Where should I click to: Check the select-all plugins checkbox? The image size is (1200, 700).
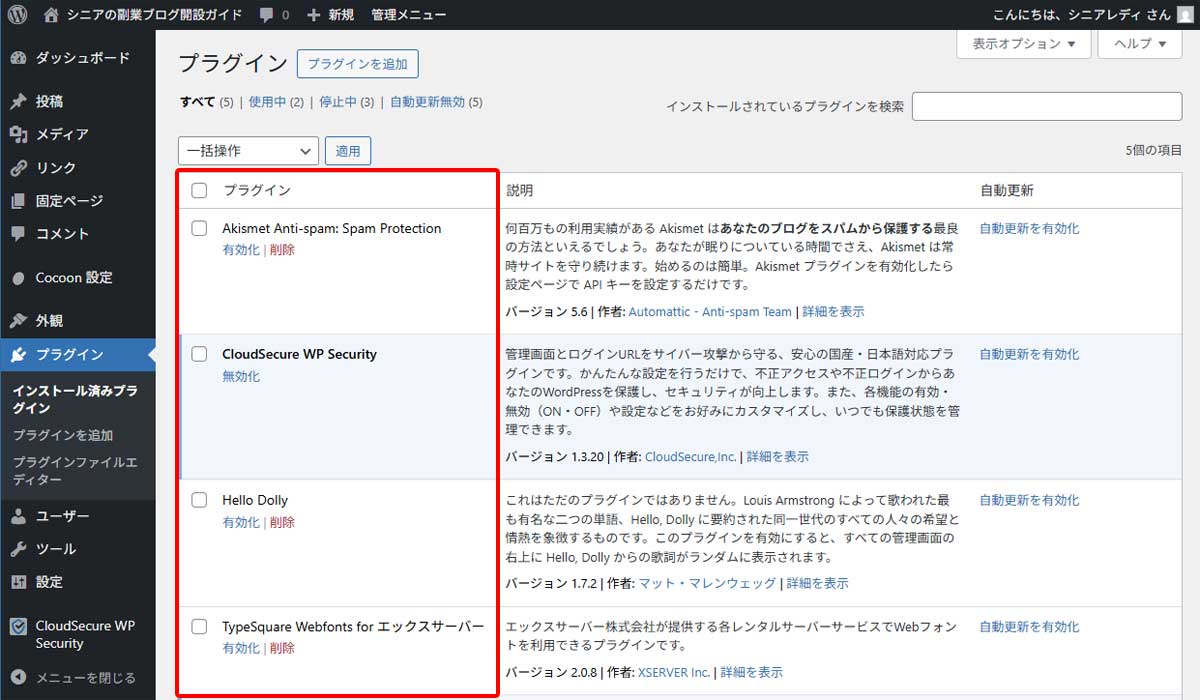(x=199, y=190)
